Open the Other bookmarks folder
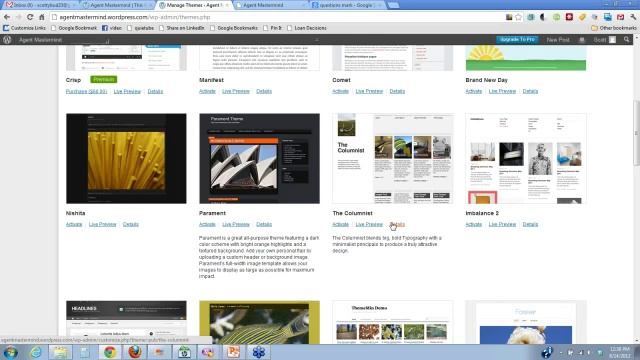The height and width of the screenshot is (360, 640). tap(614, 28)
